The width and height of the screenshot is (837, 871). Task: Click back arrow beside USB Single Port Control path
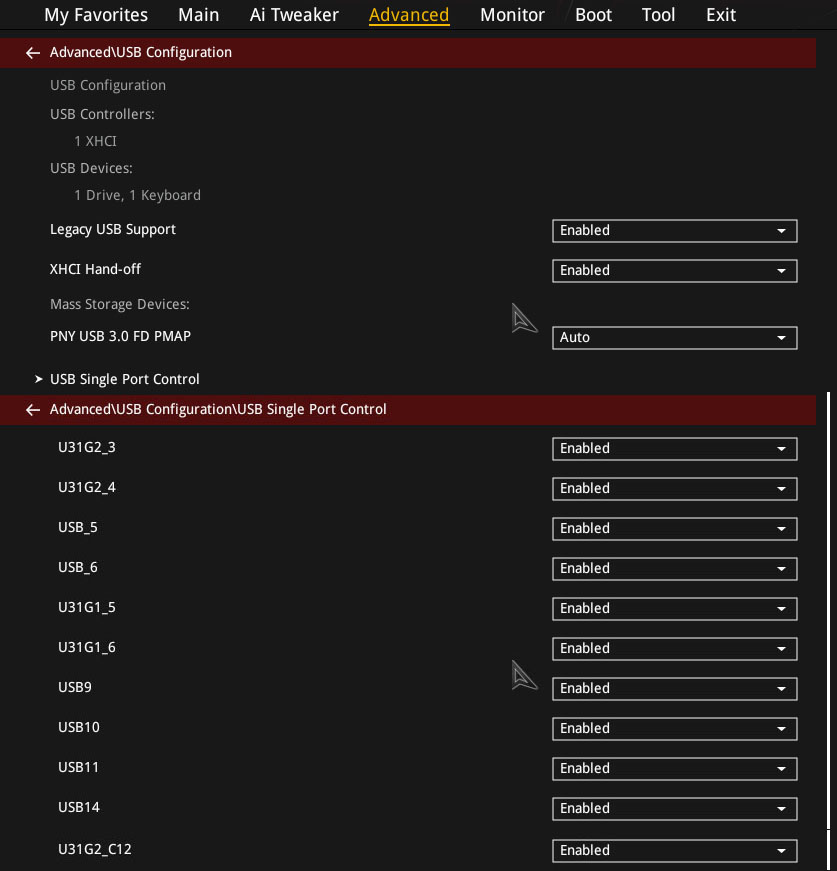pos(33,410)
